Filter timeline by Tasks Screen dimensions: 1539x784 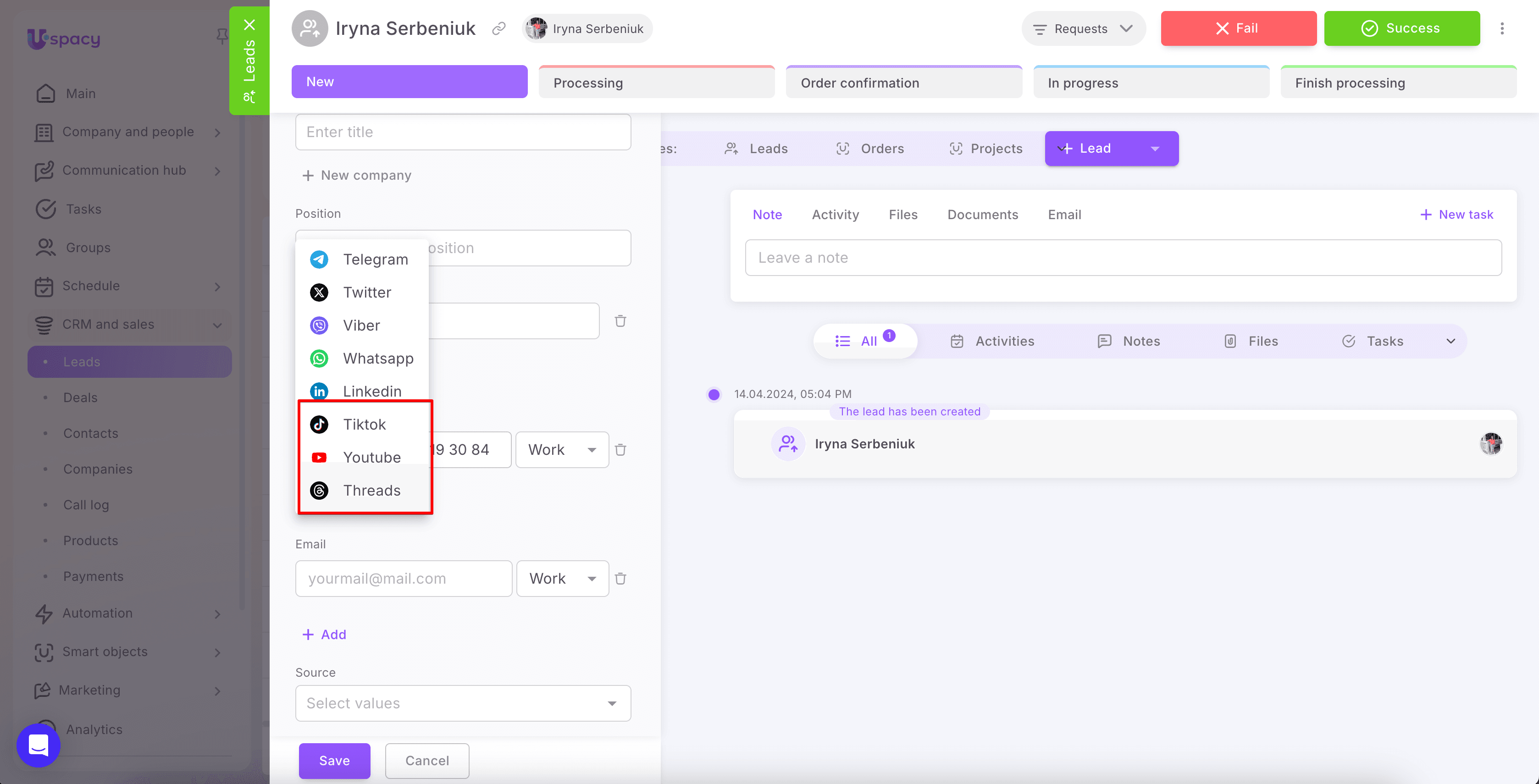[1373, 342]
